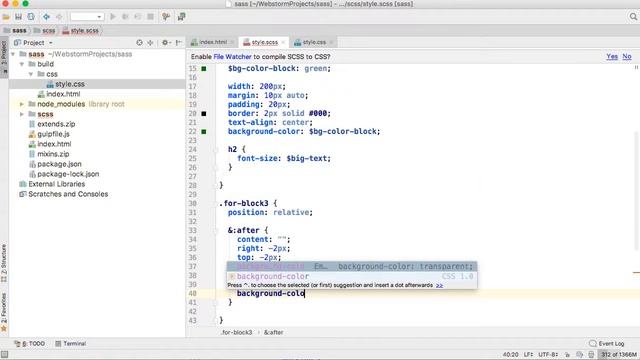The width and height of the screenshot is (640, 360).
Task: Click the Open folder toolbar icon
Action: coord(6,17)
